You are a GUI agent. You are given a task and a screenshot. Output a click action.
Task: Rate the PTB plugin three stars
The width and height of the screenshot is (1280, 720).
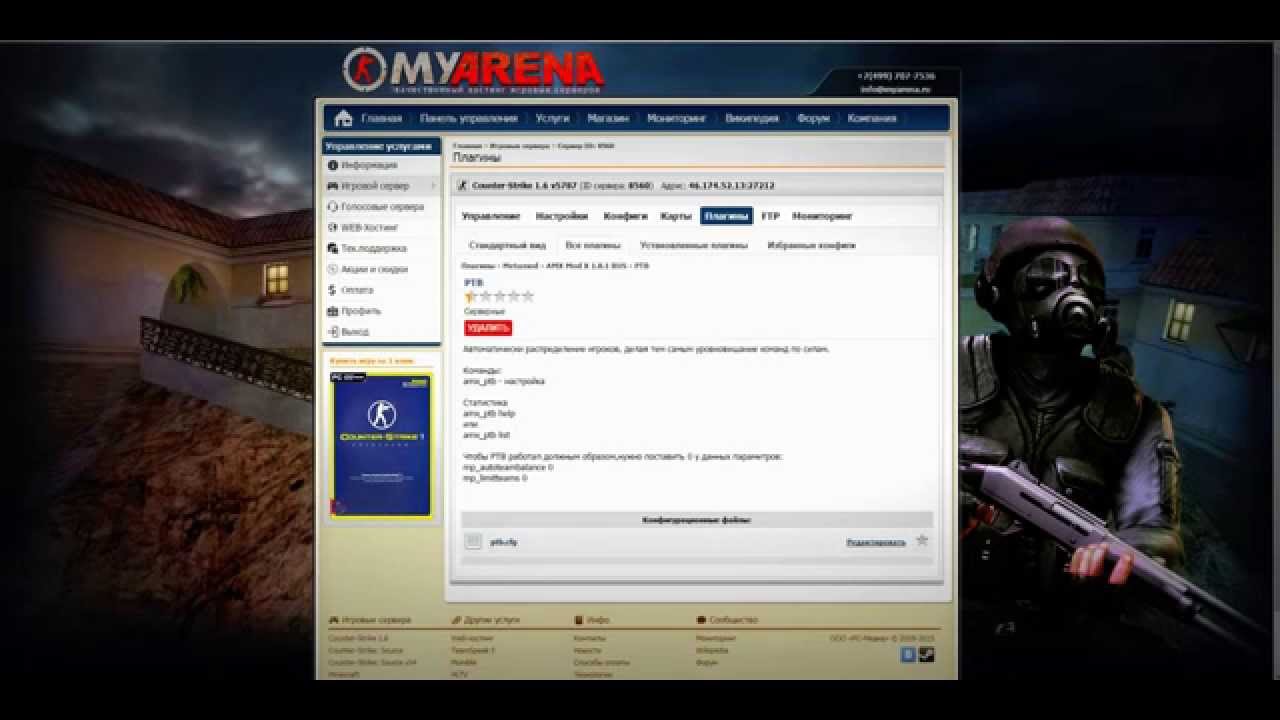pyautogui.click(x=500, y=296)
